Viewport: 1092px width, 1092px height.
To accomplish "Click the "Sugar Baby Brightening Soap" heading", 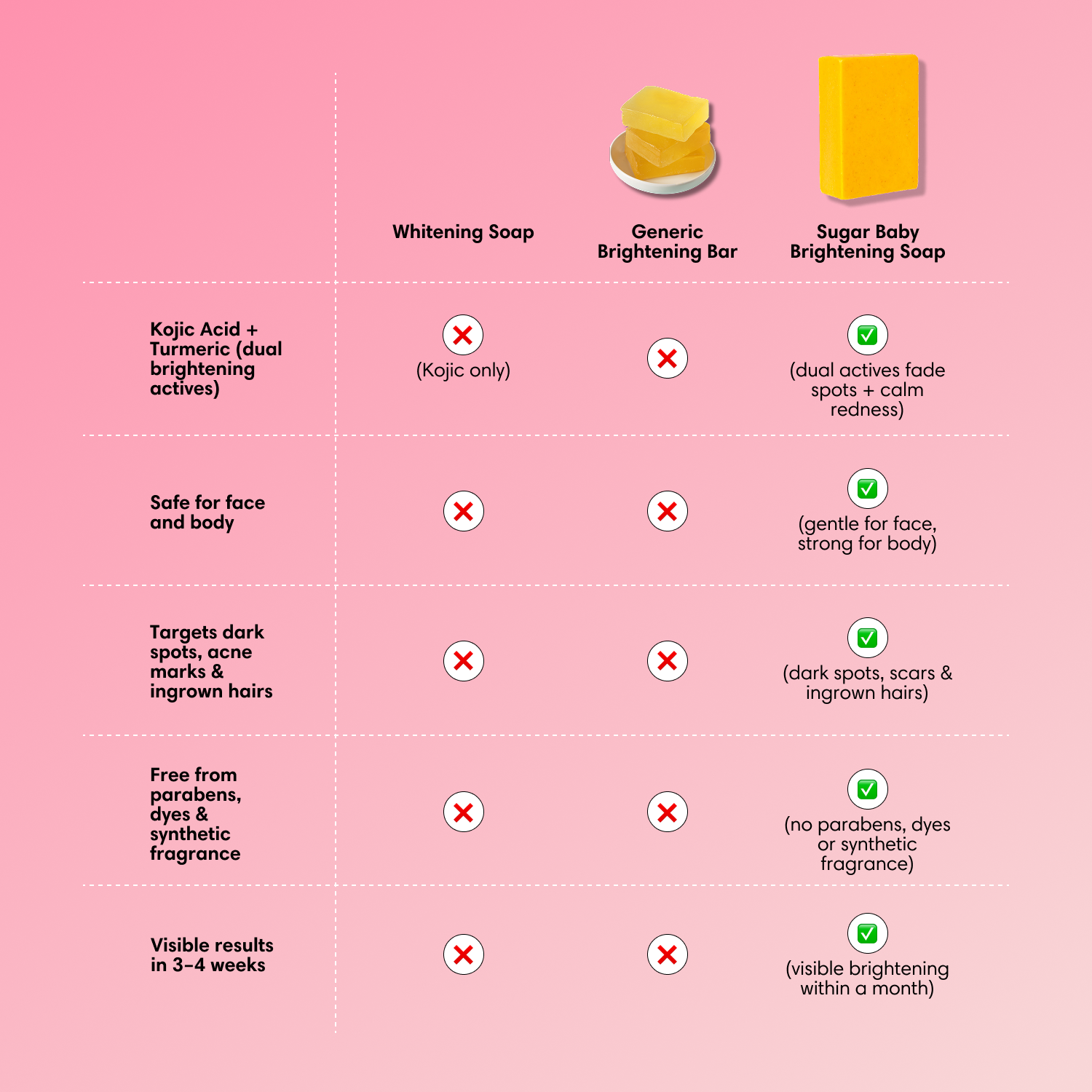I will coord(867,242).
